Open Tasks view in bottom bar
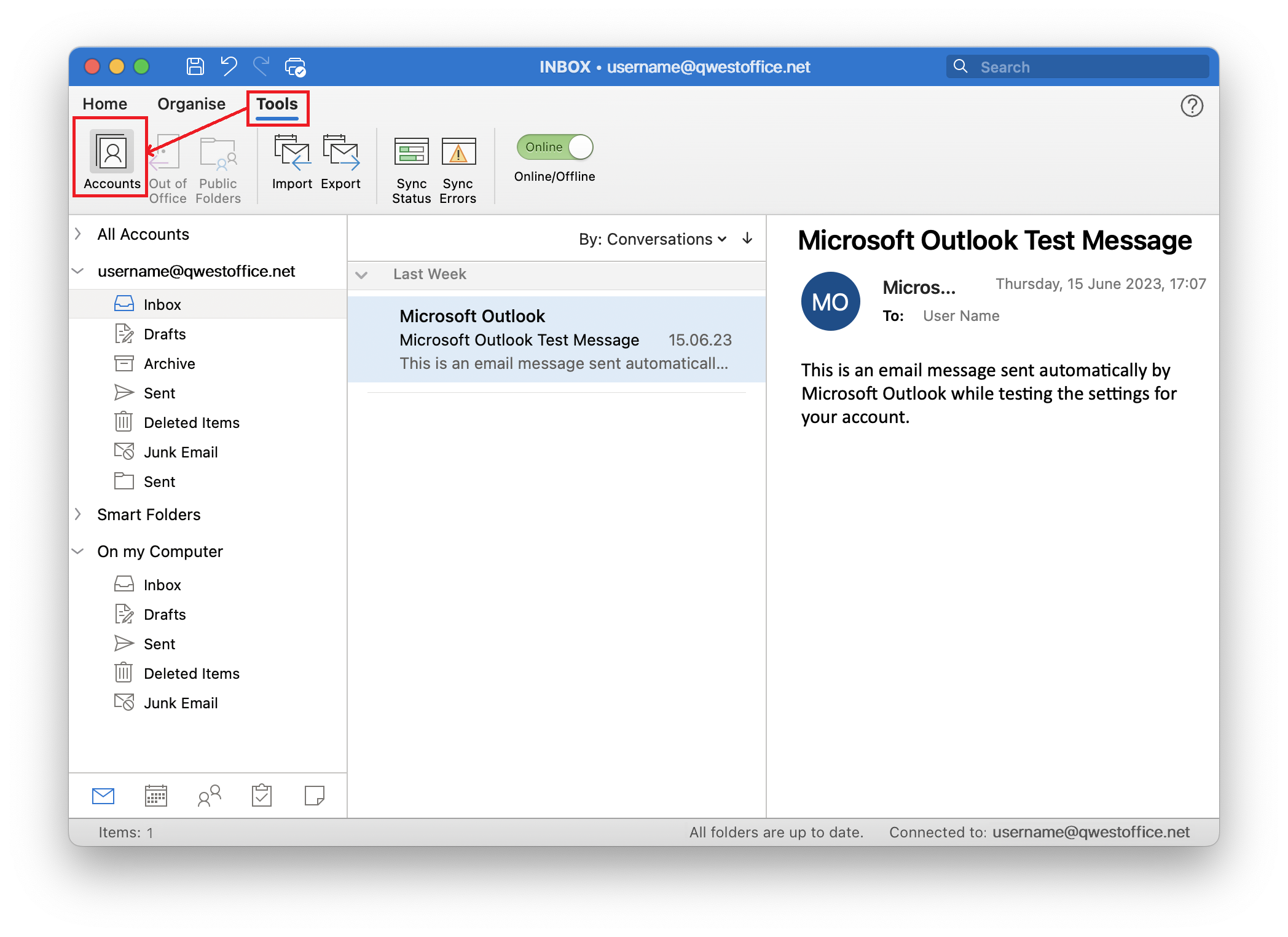 tap(262, 796)
